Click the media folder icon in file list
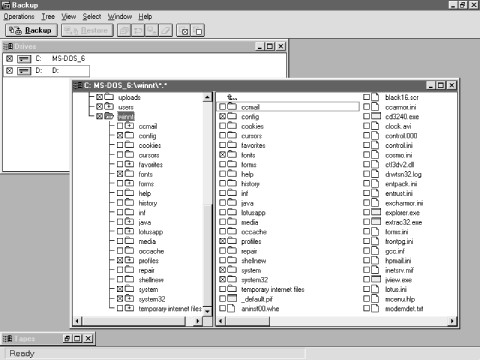 [x=232, y=222]
